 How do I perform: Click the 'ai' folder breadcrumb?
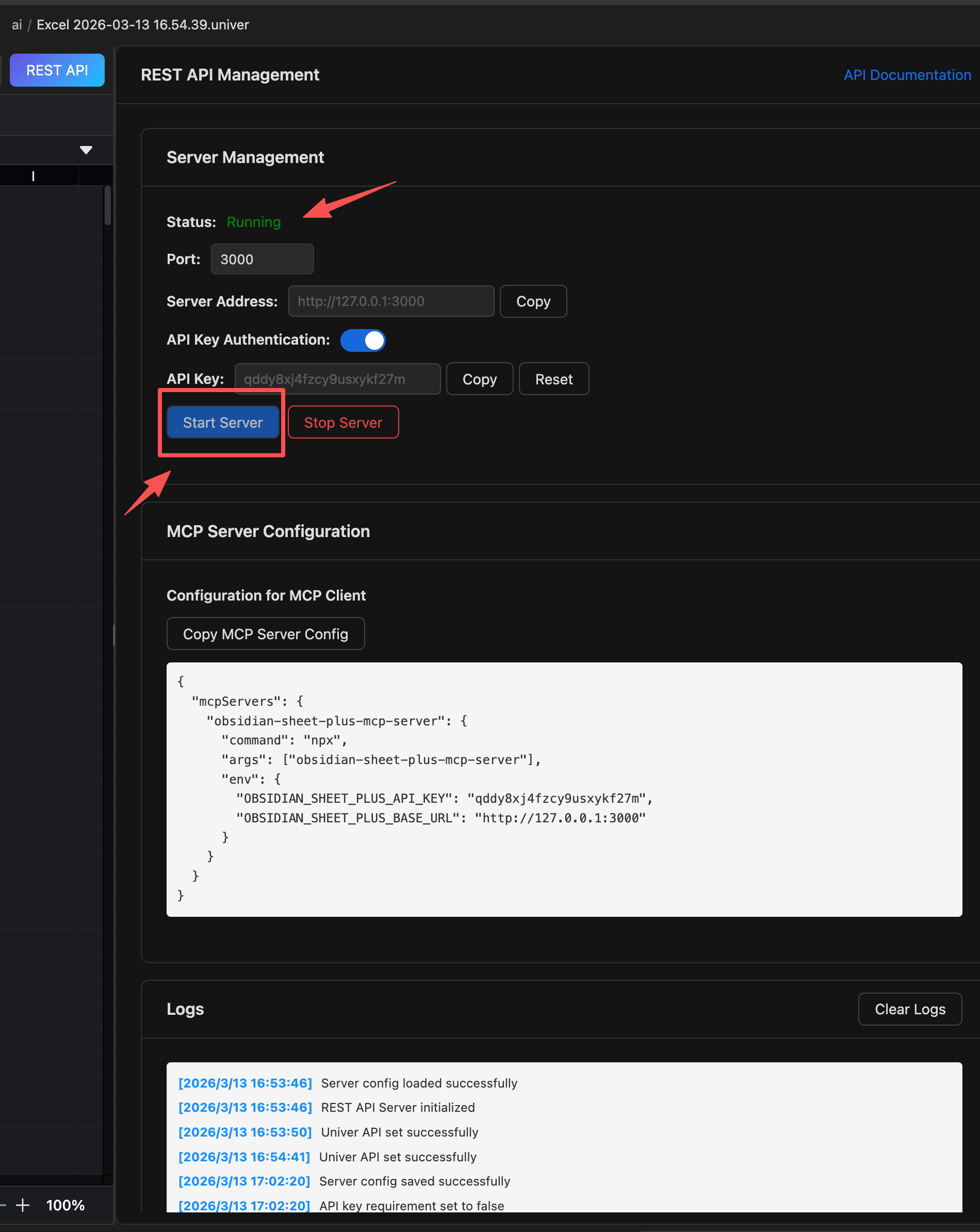click(17, 25)
